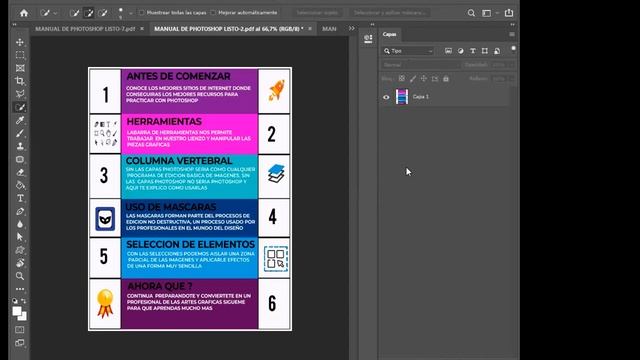Select the Frame tool
The width and height of the screenshot is (640, 360).
[20, 68]
